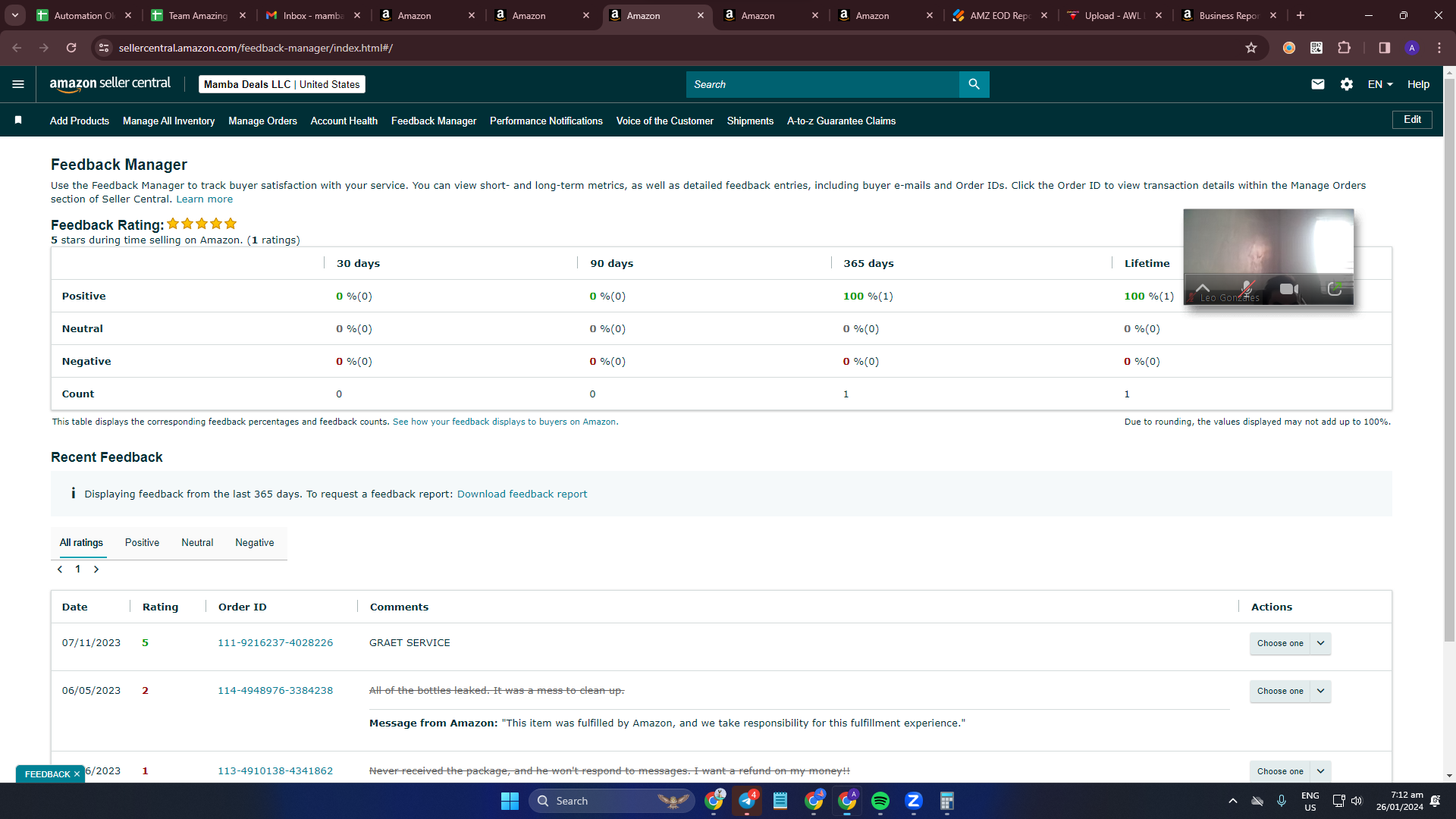Open the Help link in header
1456x819 pixels.
click(1418, 84)
